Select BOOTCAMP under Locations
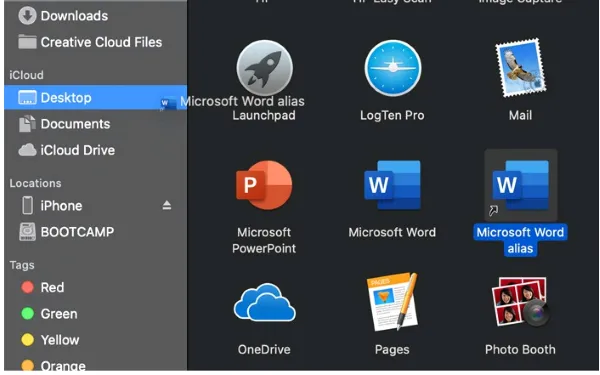Image resolution: width=600 pixels, height=375 pixels. tap(77, 232)
